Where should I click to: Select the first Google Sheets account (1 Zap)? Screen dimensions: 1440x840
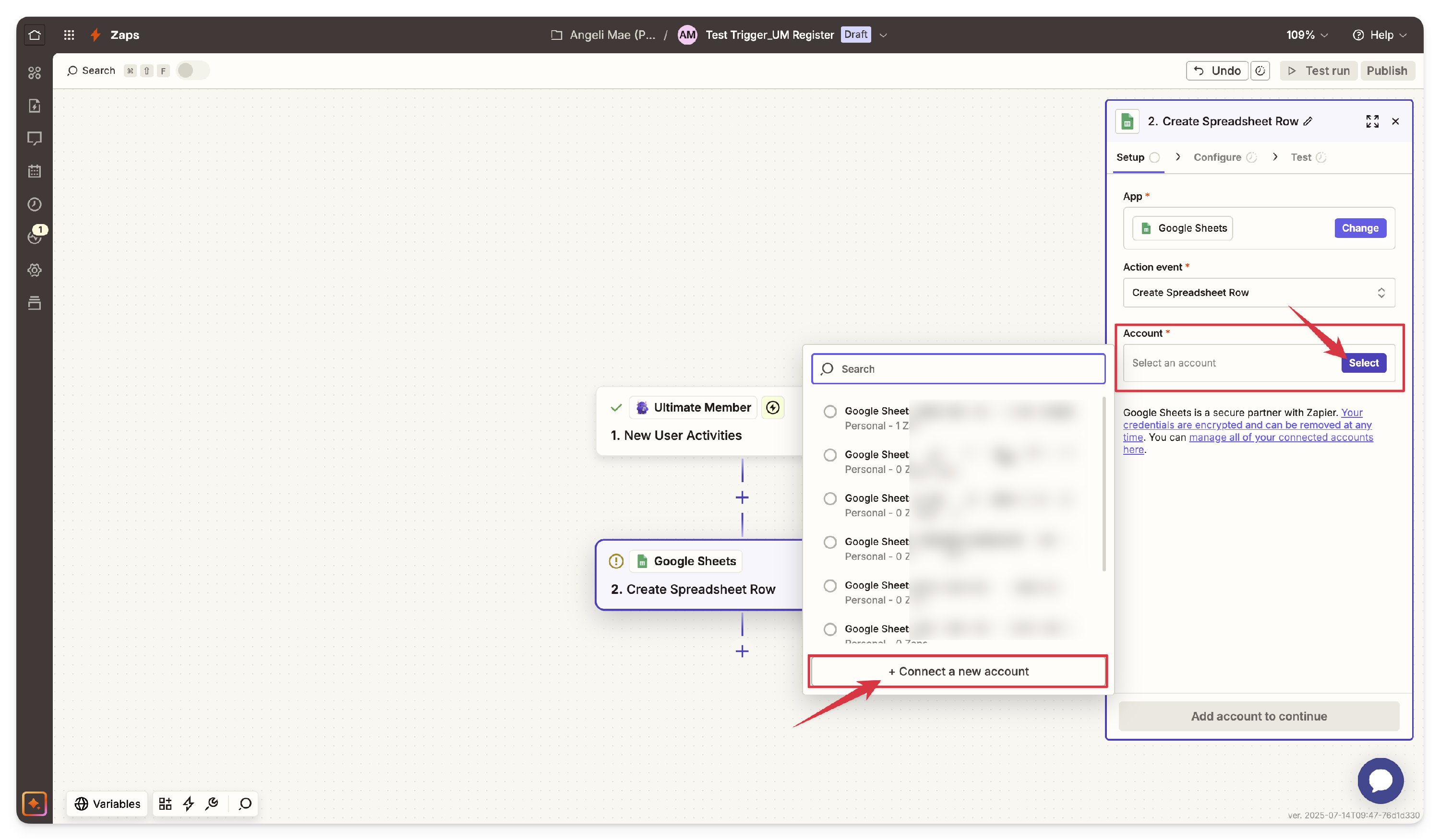point(830,411)
